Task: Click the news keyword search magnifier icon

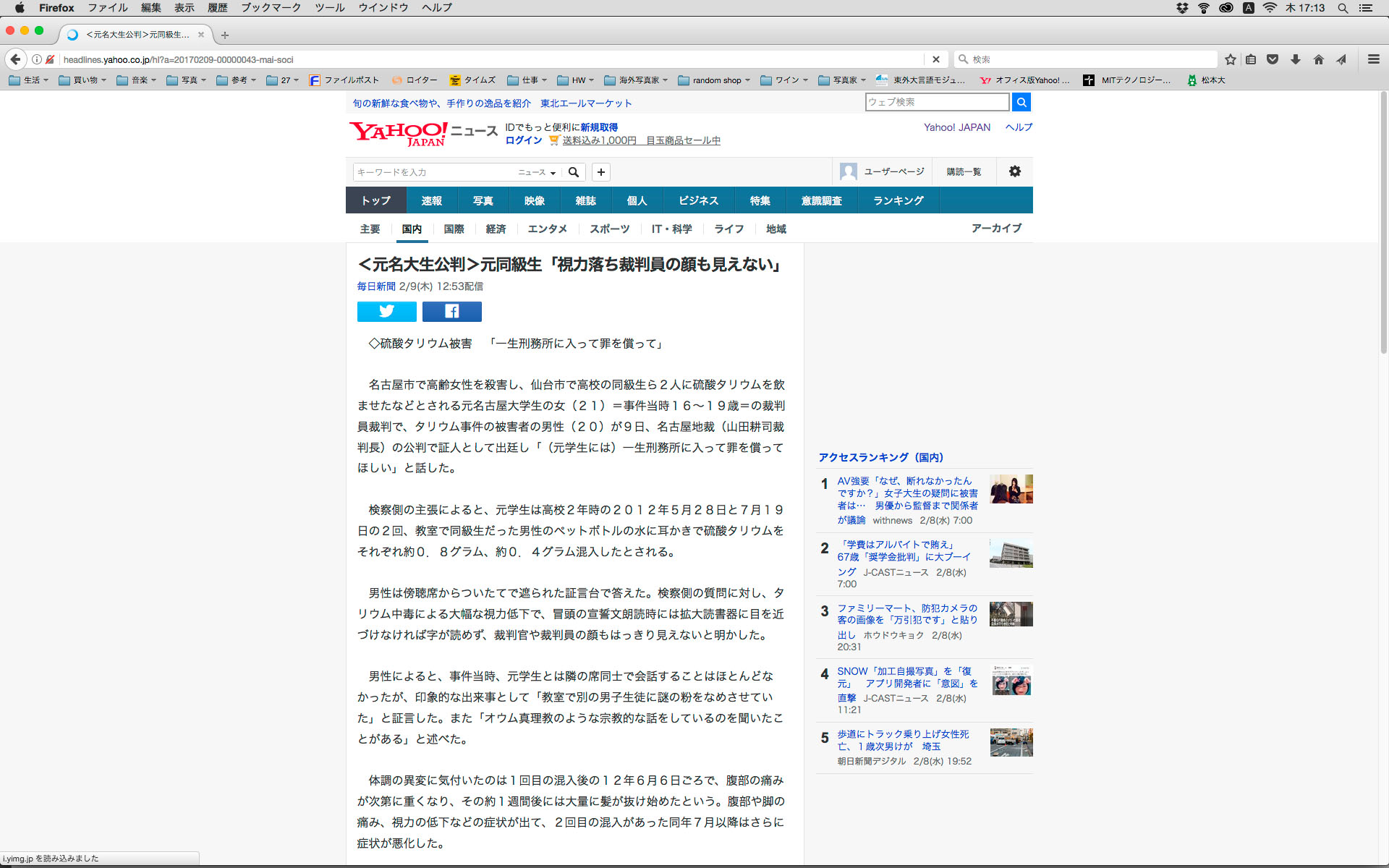Action: pyautogui.click(x=574, y=172)
